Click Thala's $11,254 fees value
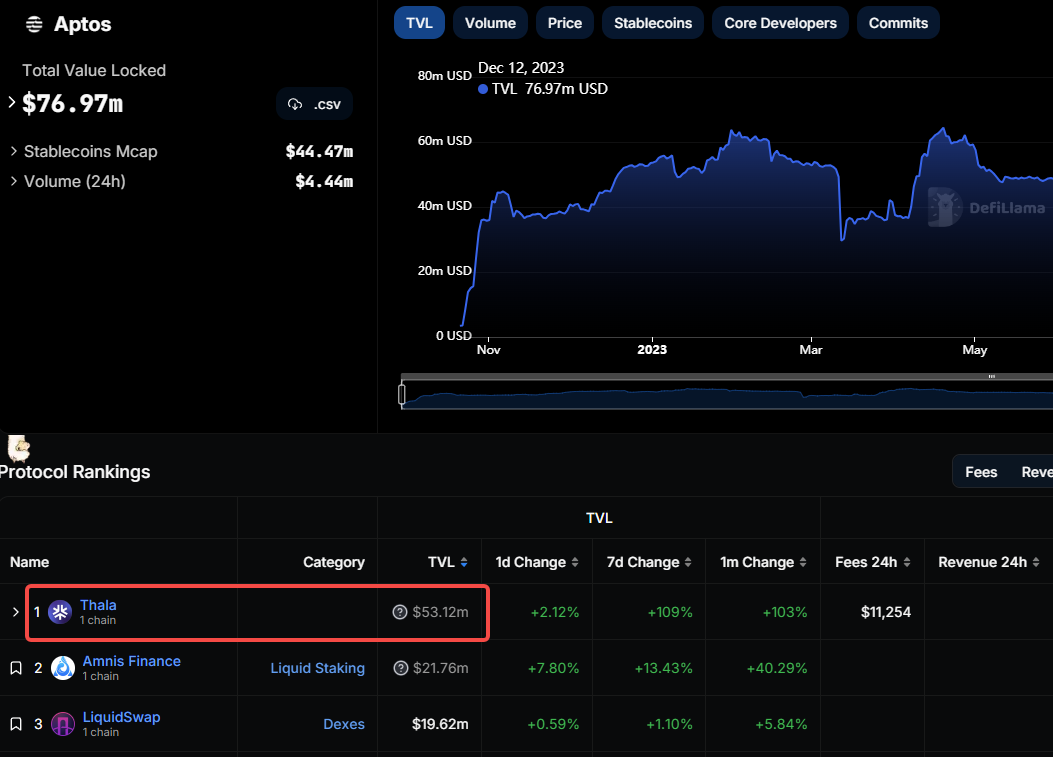1053x757 pixels. click(x=886, y=612)
